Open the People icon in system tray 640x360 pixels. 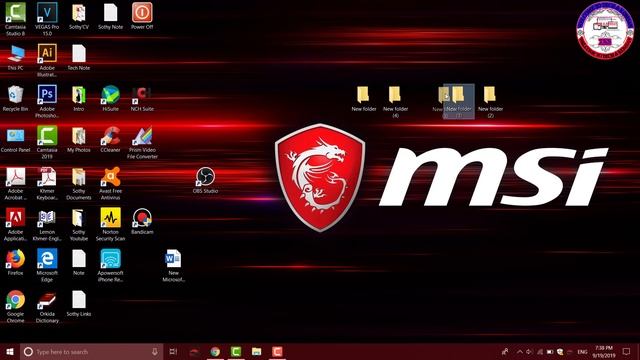coord(505,351)
